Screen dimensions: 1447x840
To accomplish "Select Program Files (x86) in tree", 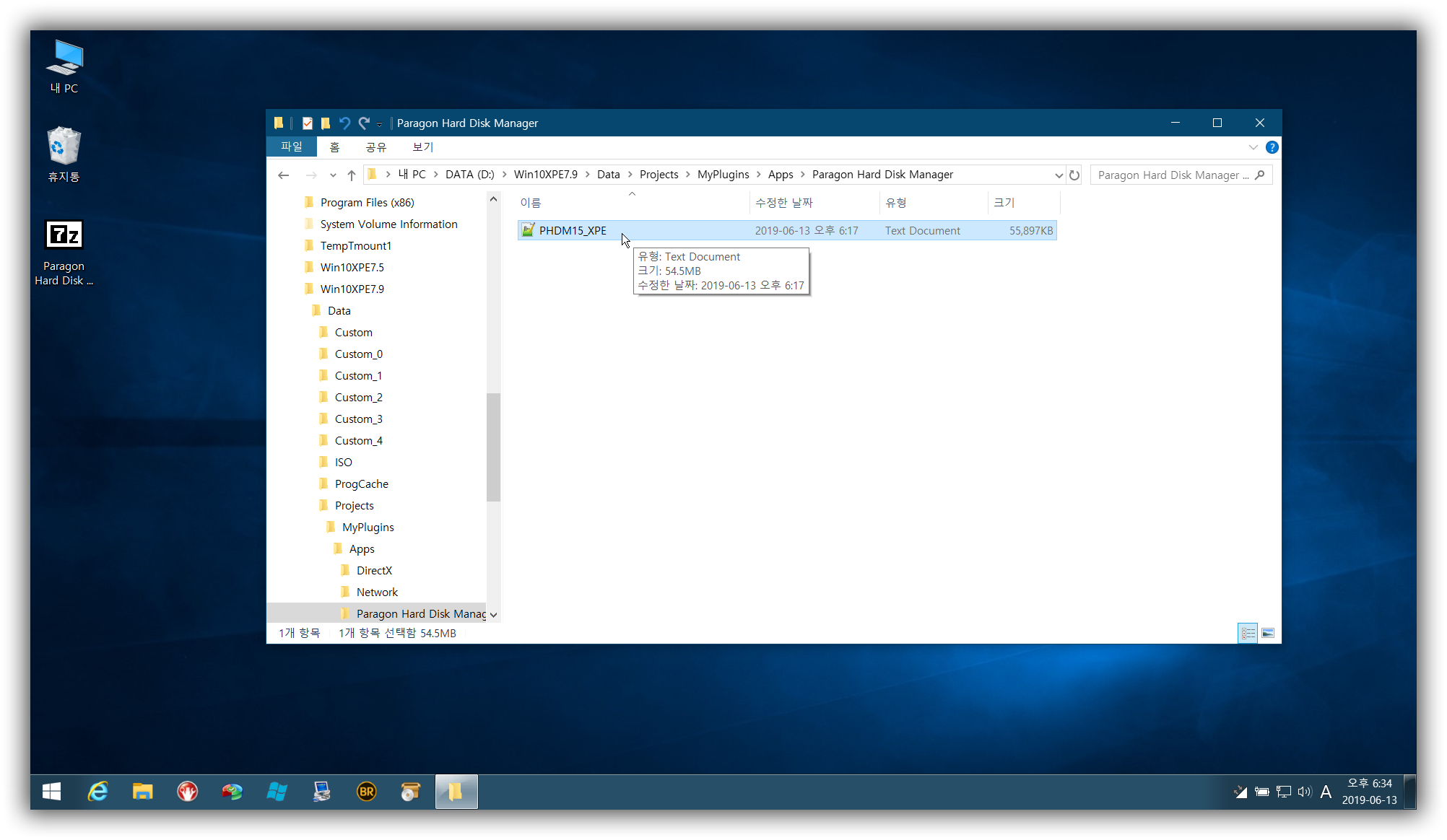I will click(368, 203).
